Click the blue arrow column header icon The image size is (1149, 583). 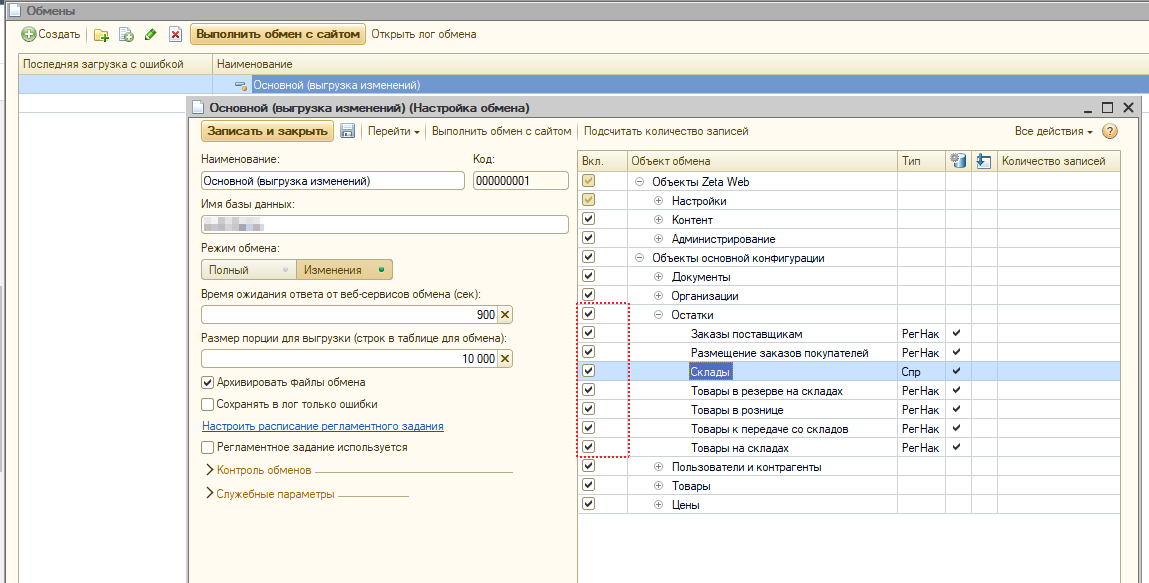coord(983,161)
